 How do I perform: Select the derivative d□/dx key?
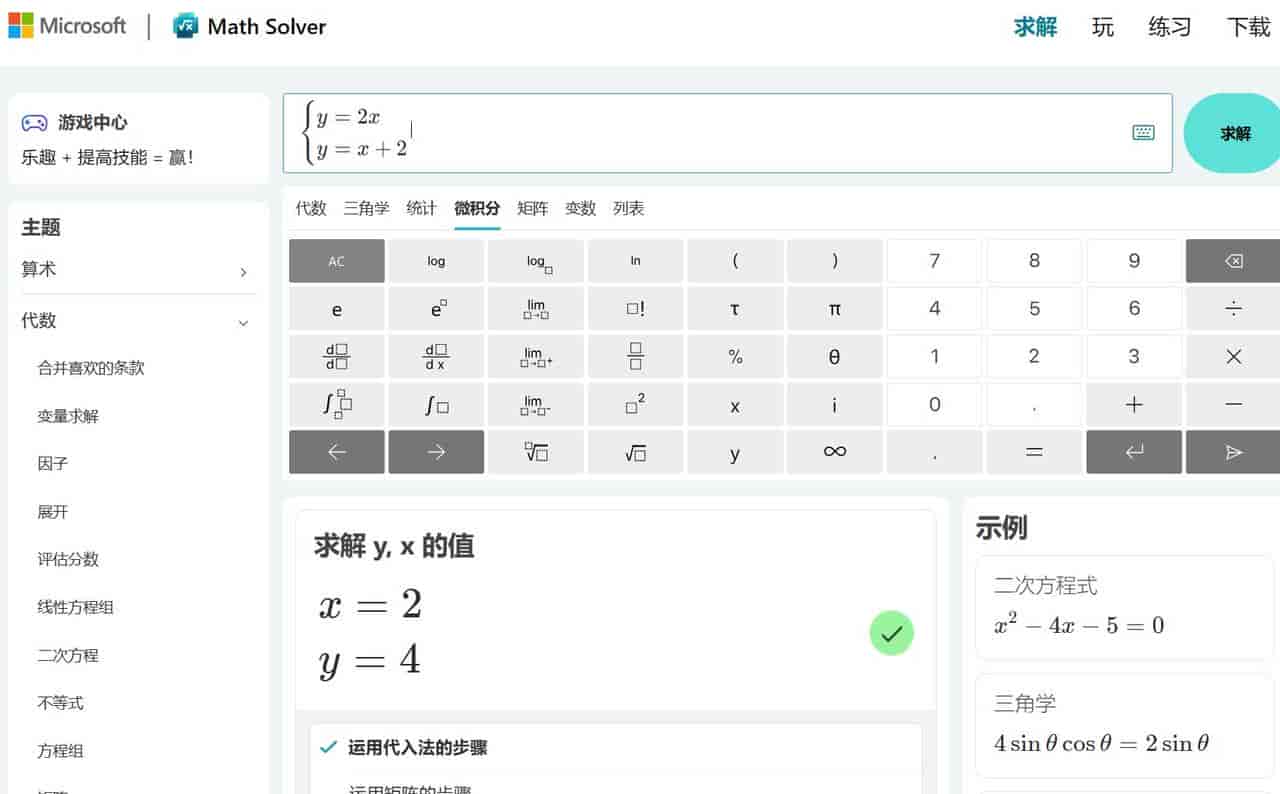point(436,356)
